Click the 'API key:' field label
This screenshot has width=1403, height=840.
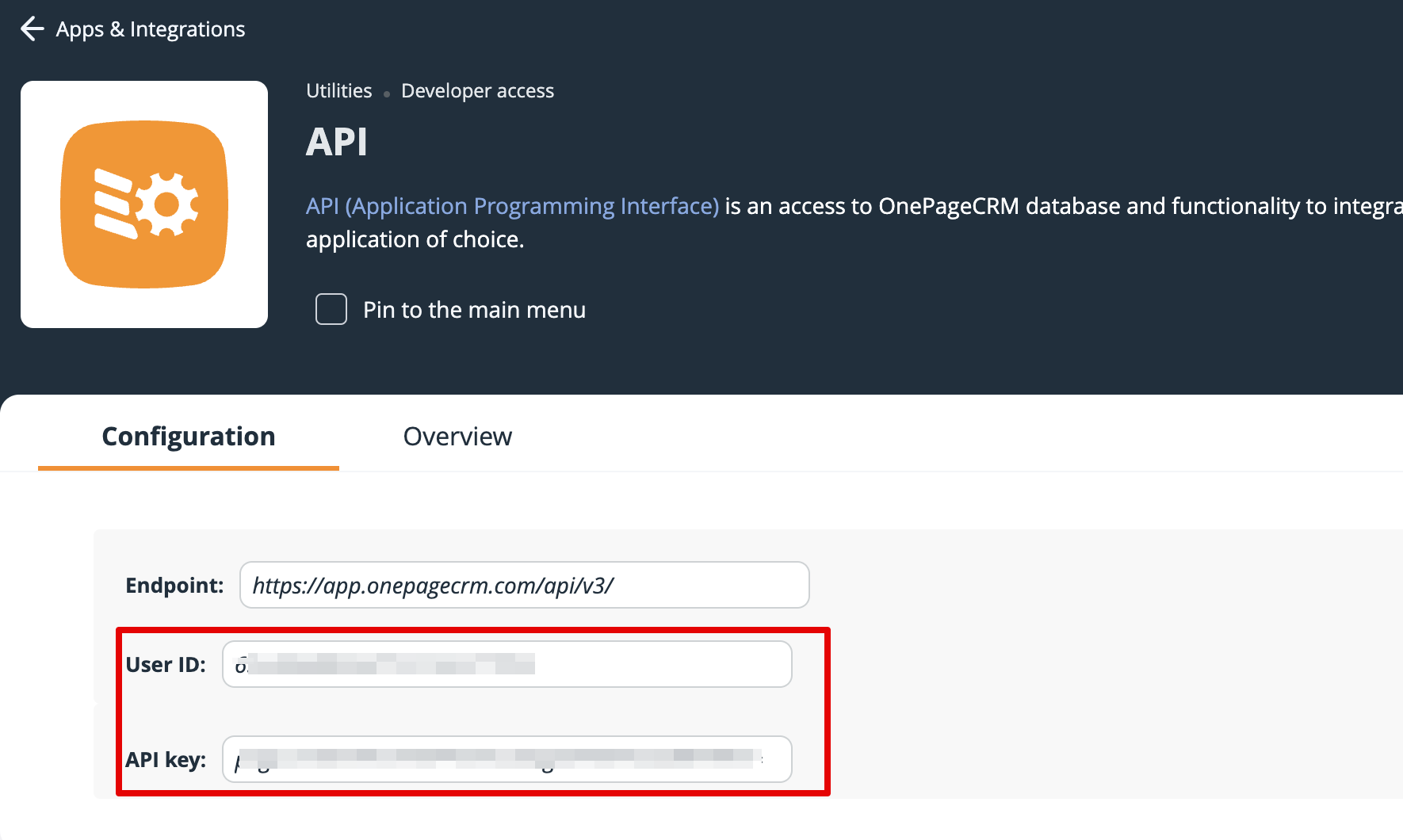[166, 760]
